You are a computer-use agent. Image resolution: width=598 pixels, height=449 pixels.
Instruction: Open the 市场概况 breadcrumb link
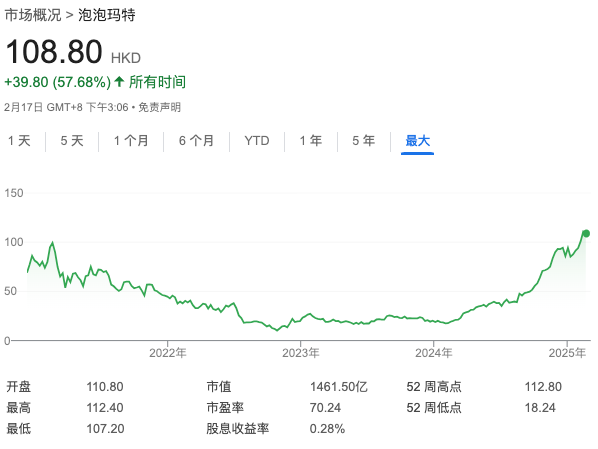coord(33,15)
